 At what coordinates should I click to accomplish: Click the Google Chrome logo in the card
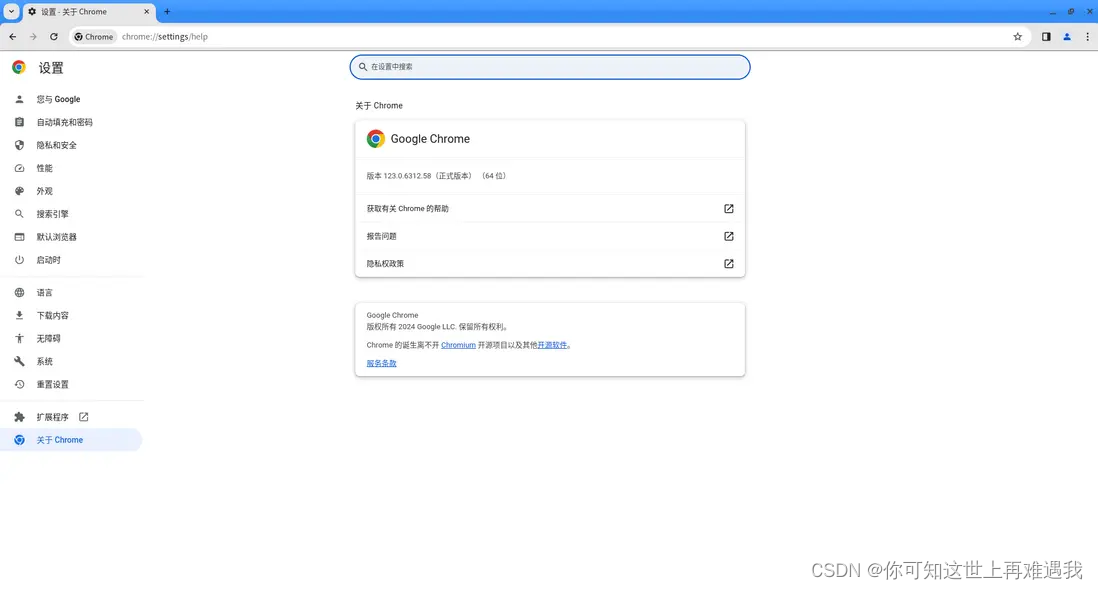pyautogui.click(x=376, y=139)
